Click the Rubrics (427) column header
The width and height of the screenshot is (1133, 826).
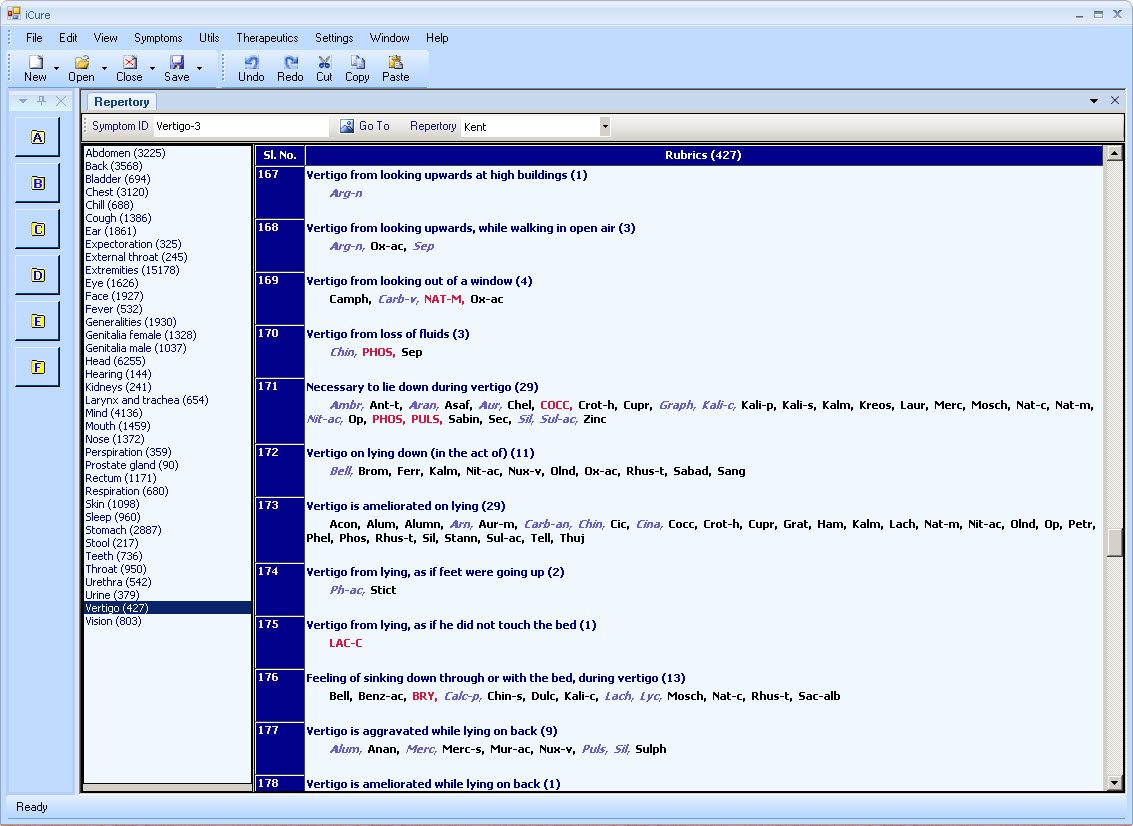(703, 155)
